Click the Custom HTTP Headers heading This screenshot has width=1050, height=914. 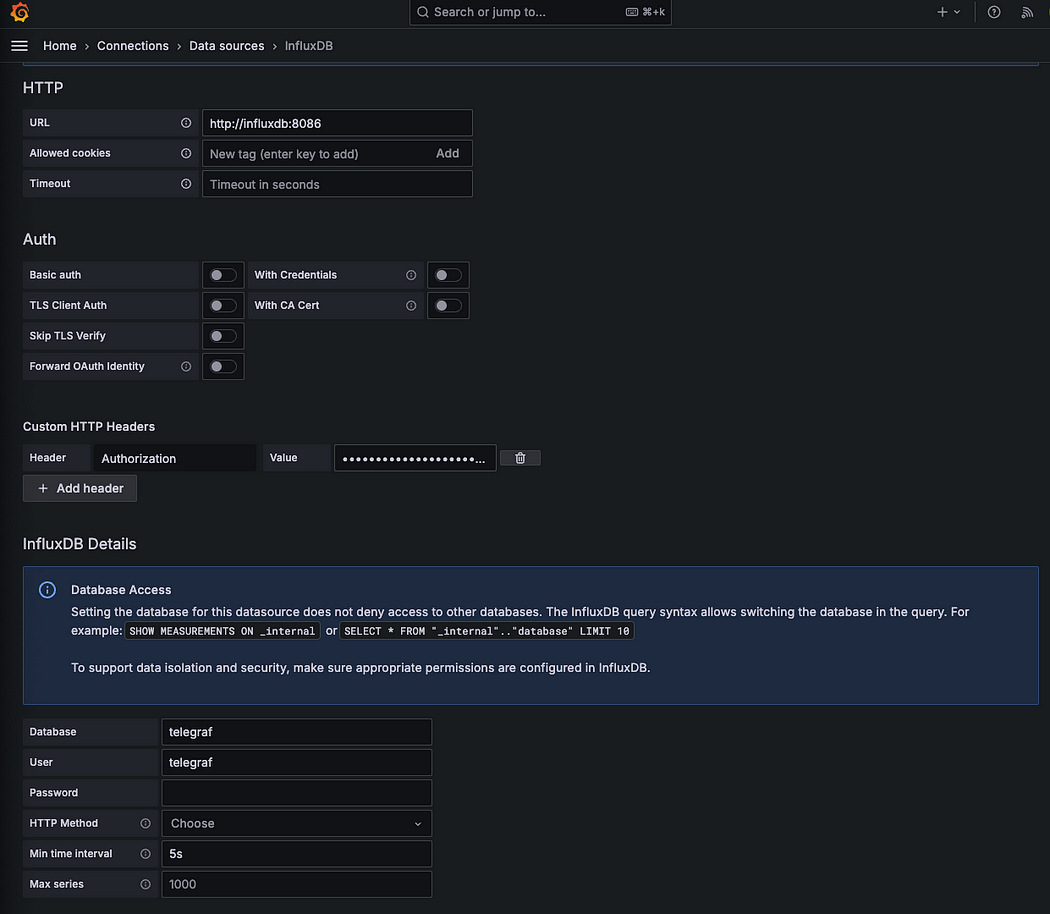point(89,427)
